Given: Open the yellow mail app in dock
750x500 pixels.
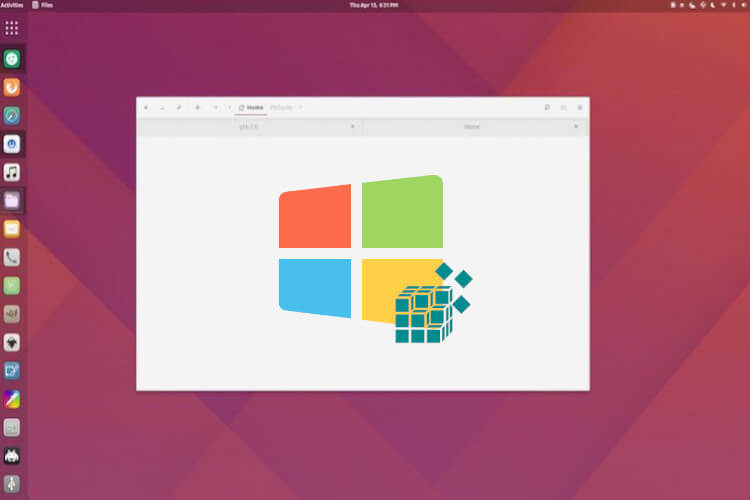Looking at the screenshot, I should pos(12,229).
